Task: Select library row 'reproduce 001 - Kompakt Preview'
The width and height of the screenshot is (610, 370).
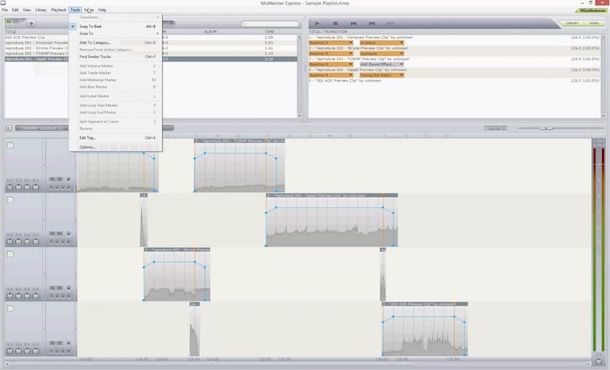Action: click(x=151, y=43)
